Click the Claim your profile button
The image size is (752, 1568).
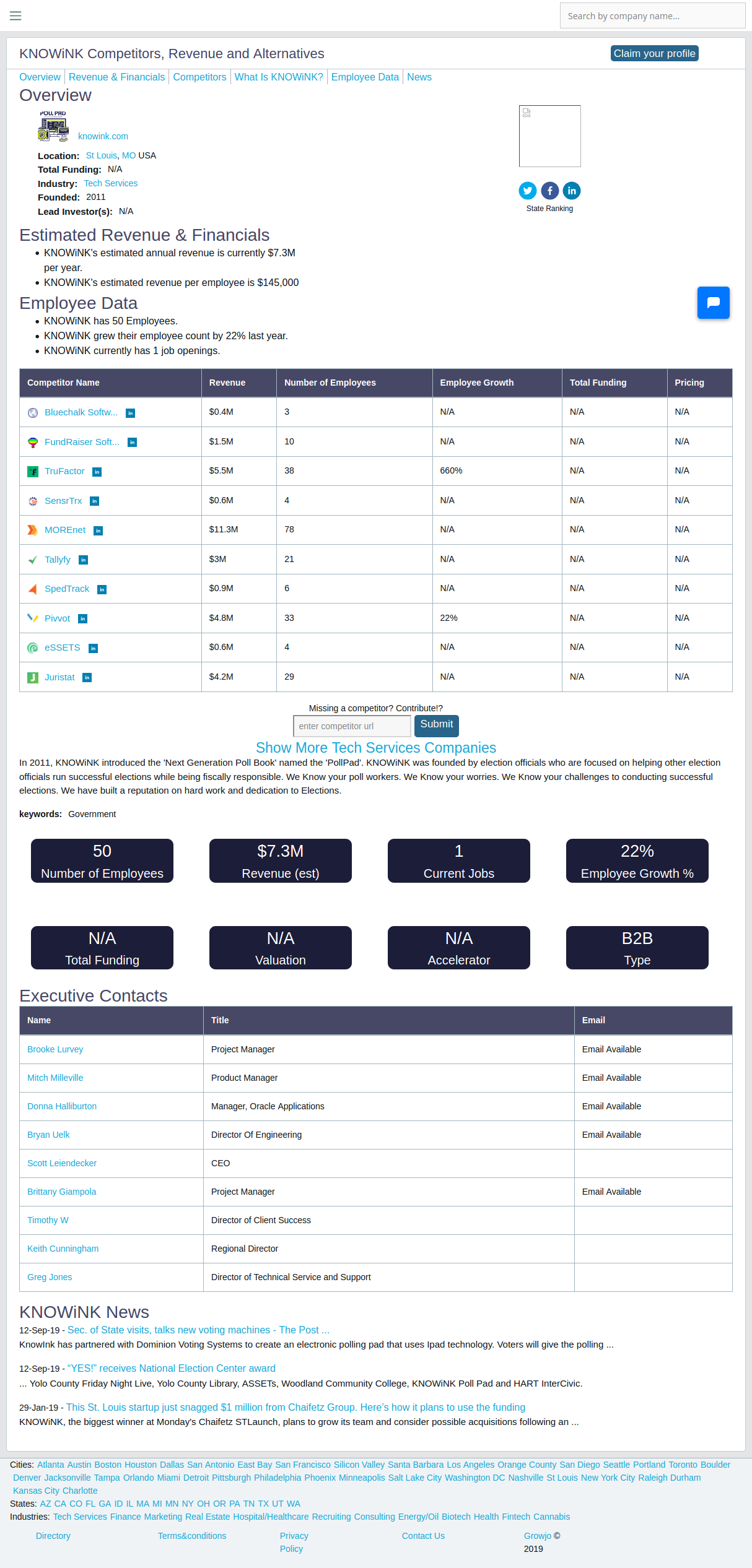(x=654, y=53)
